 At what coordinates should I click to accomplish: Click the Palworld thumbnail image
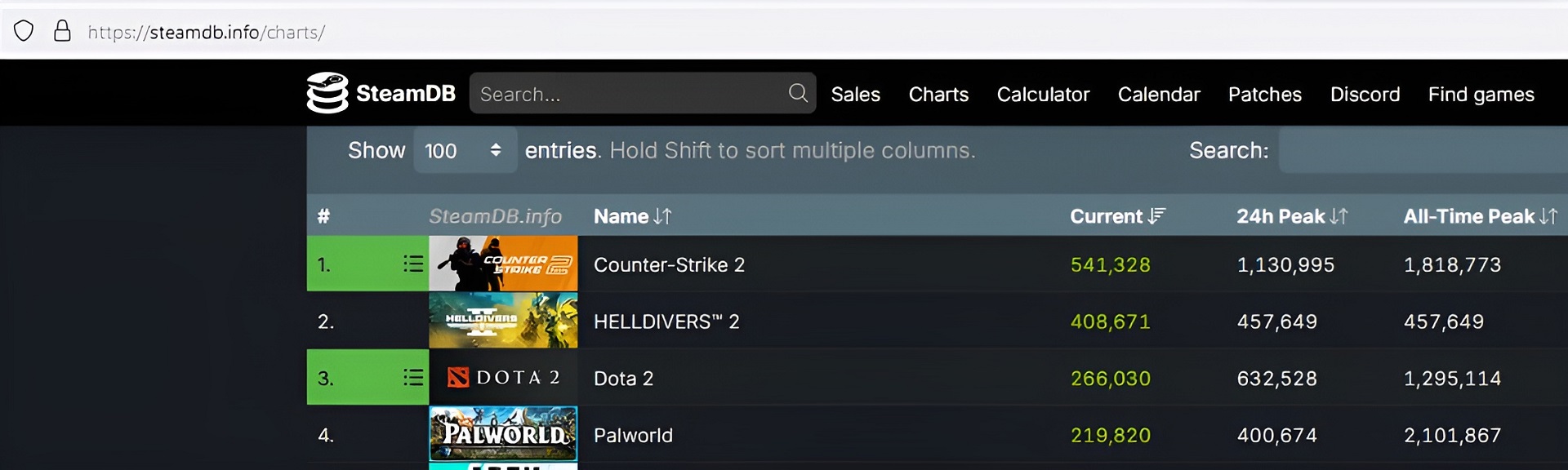point(503,433)
